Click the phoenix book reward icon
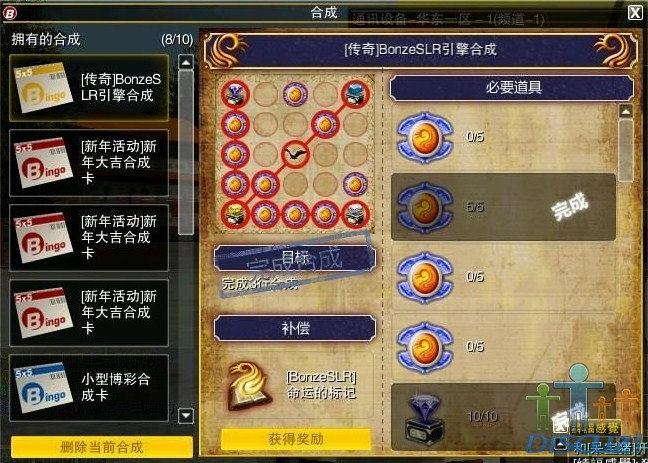Viewport: 648px width, 463px height. click(248, 386)
